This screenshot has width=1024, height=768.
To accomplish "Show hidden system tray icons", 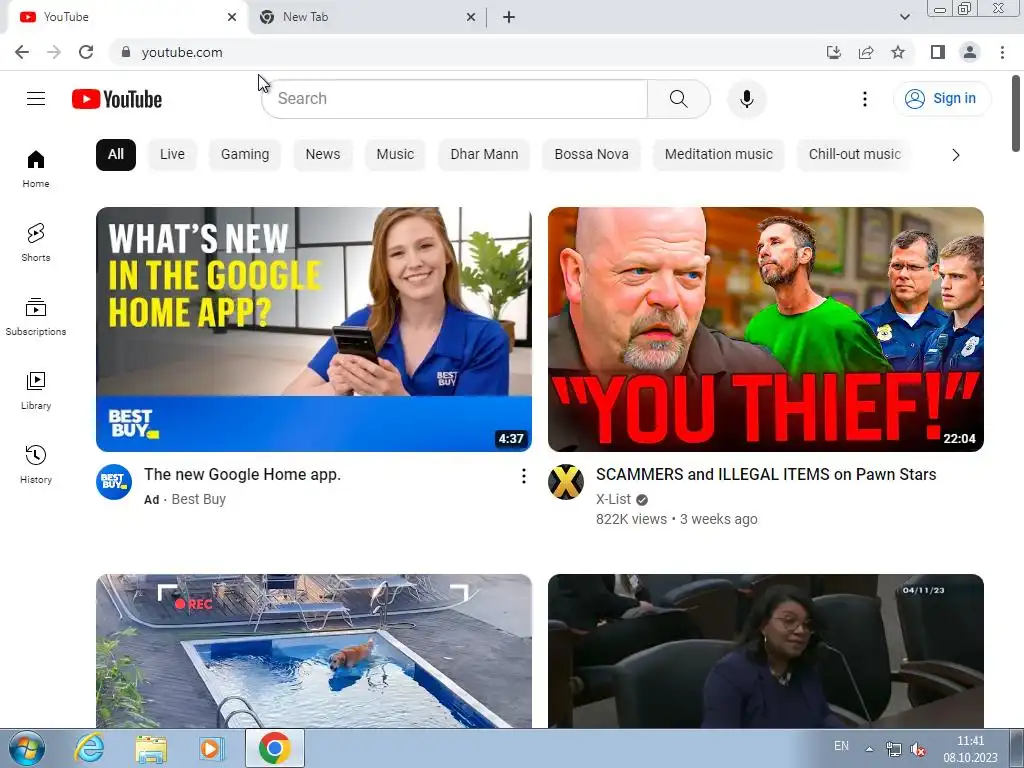I will click(869, 749).
